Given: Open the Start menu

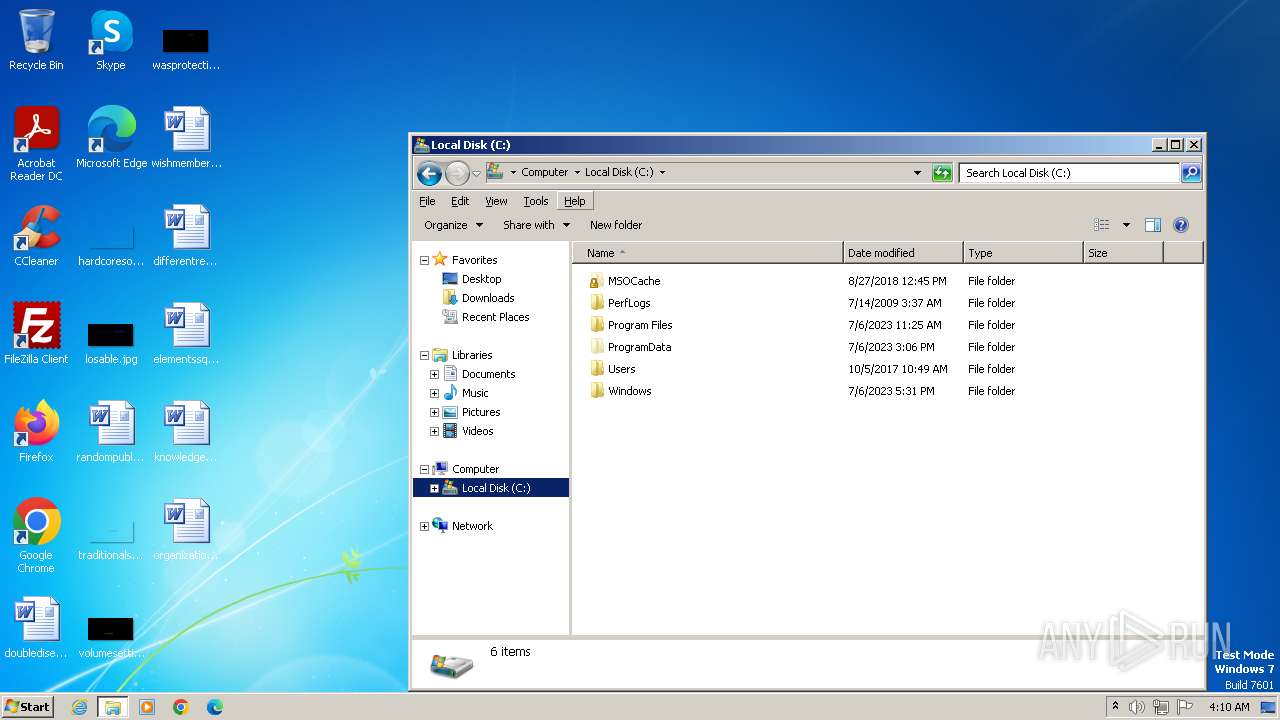Looking at the screenshot, I should [28, 706].
